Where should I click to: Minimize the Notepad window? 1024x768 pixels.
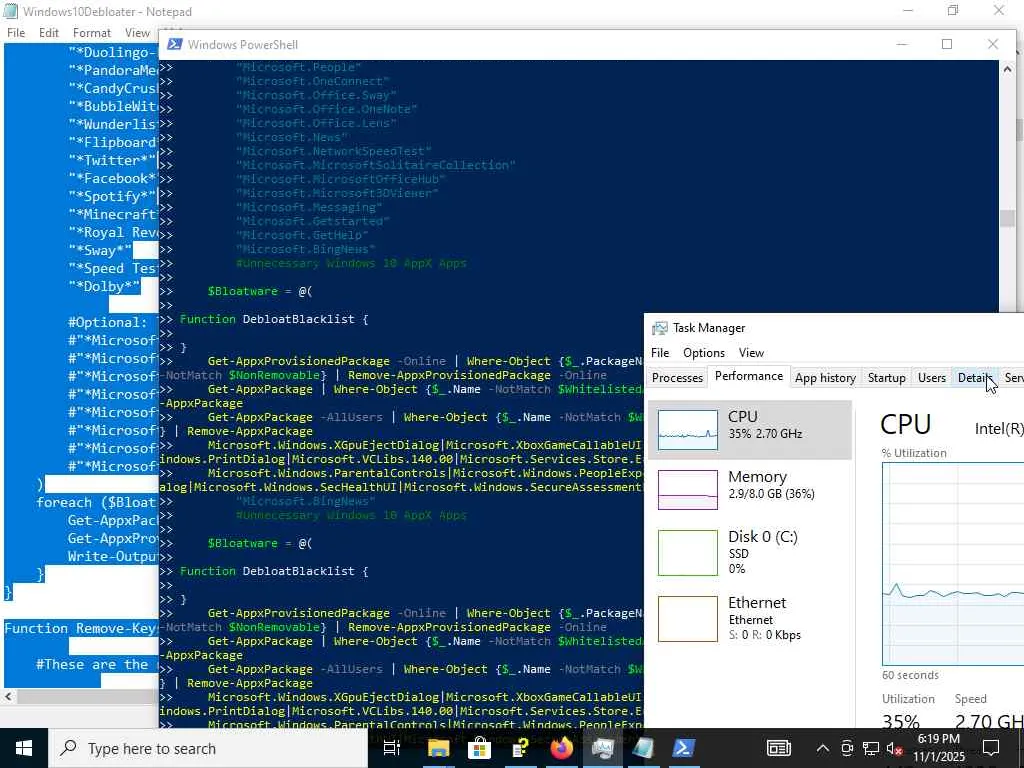(908, 10)
